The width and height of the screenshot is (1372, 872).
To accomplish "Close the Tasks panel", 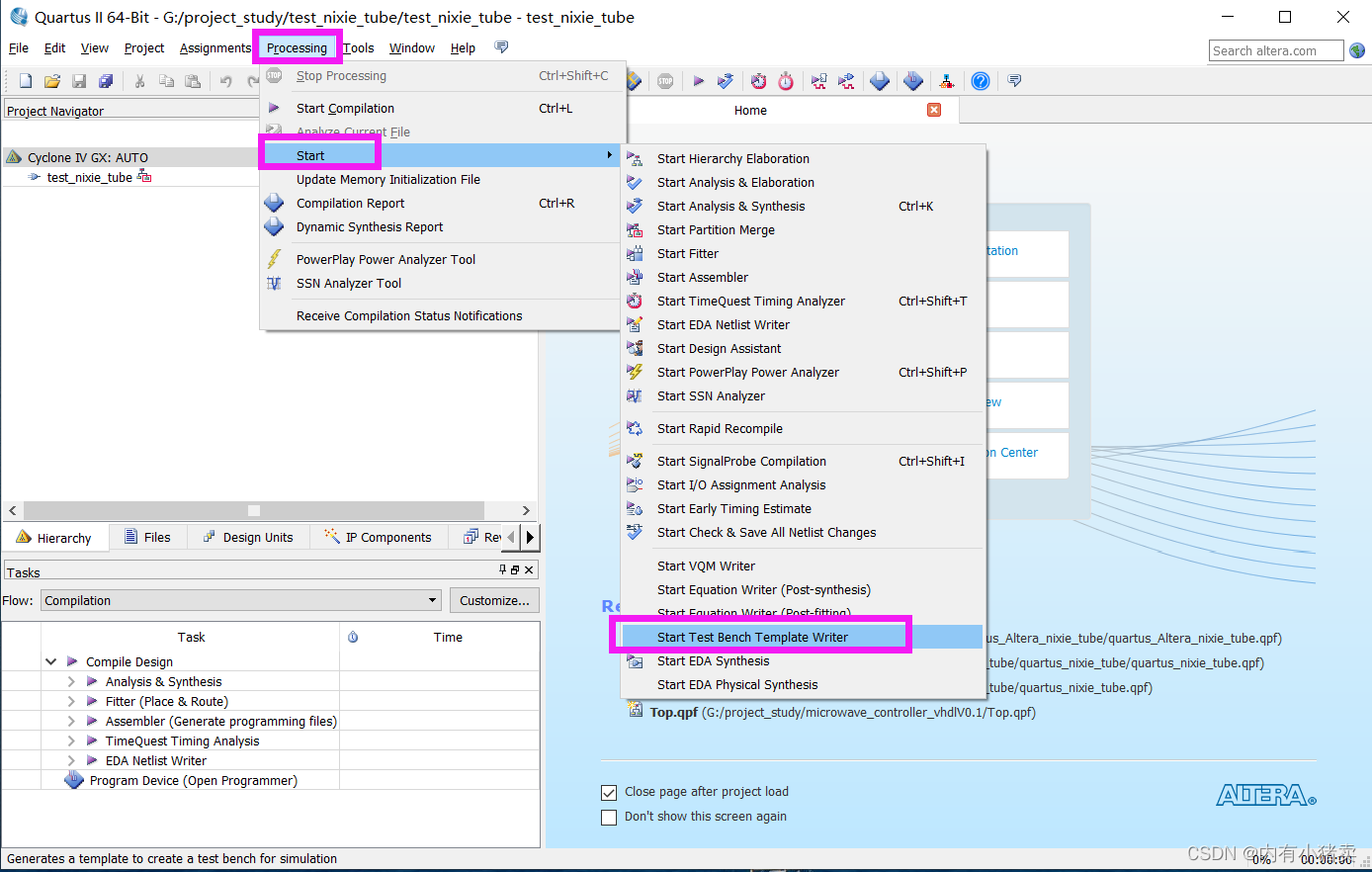I will (529, 569).
